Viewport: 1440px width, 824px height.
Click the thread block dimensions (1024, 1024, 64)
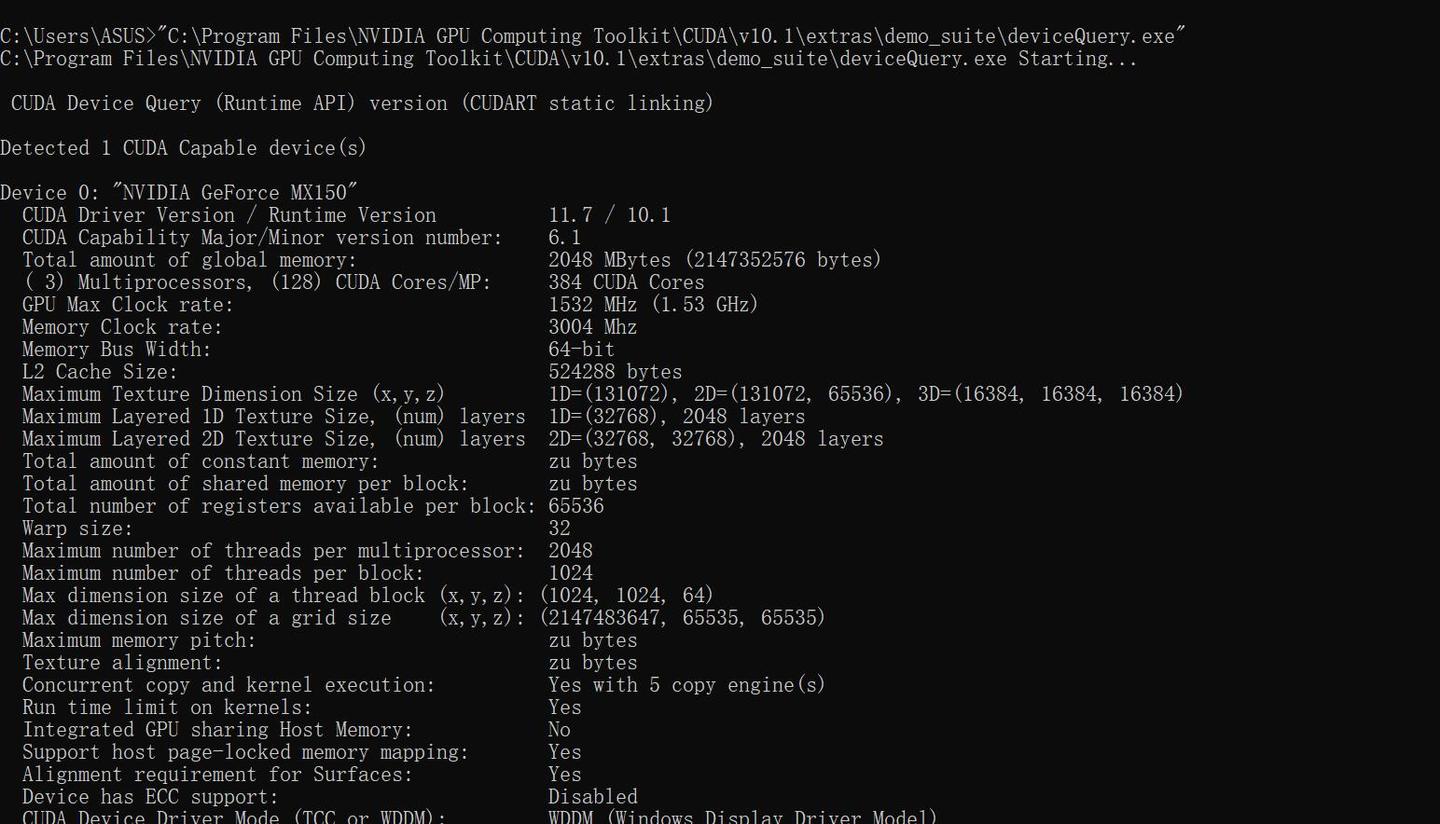pyautogui.click(x=627, y=595)
